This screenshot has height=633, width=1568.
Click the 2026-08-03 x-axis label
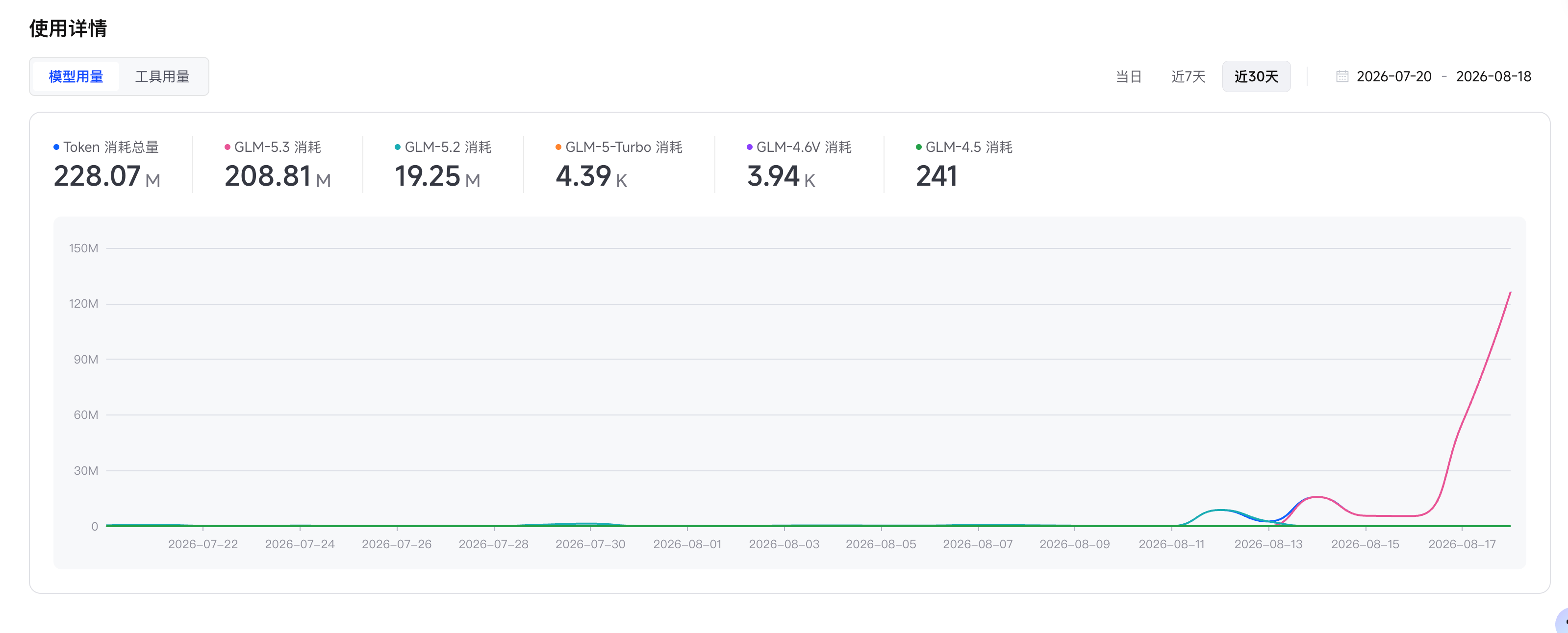784,544
